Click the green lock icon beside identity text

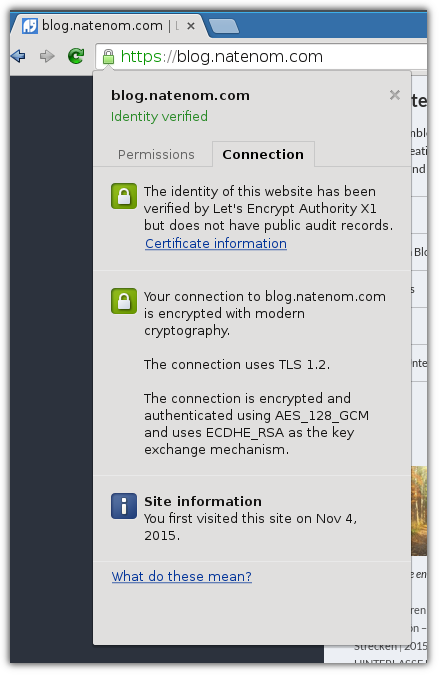(x=124, y=196)
